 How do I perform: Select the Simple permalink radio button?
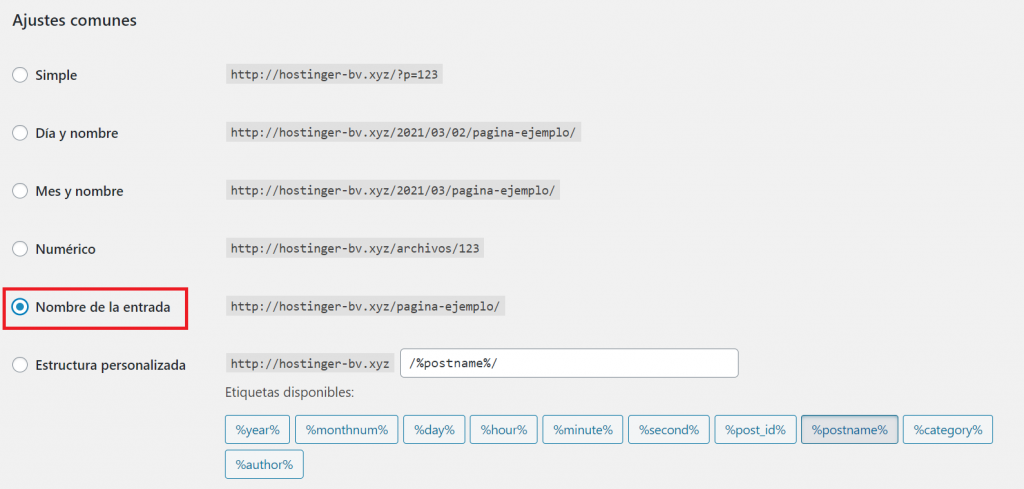tap(20, 75)
